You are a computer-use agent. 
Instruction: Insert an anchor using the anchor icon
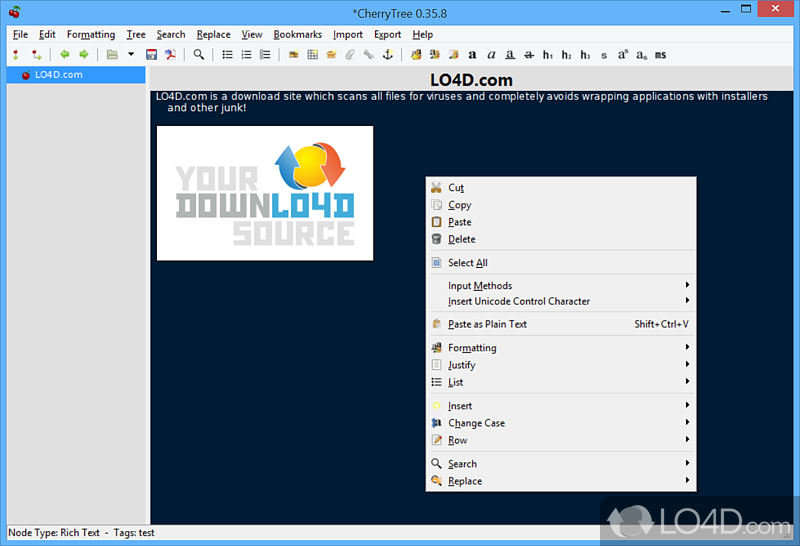pos(389,55)
